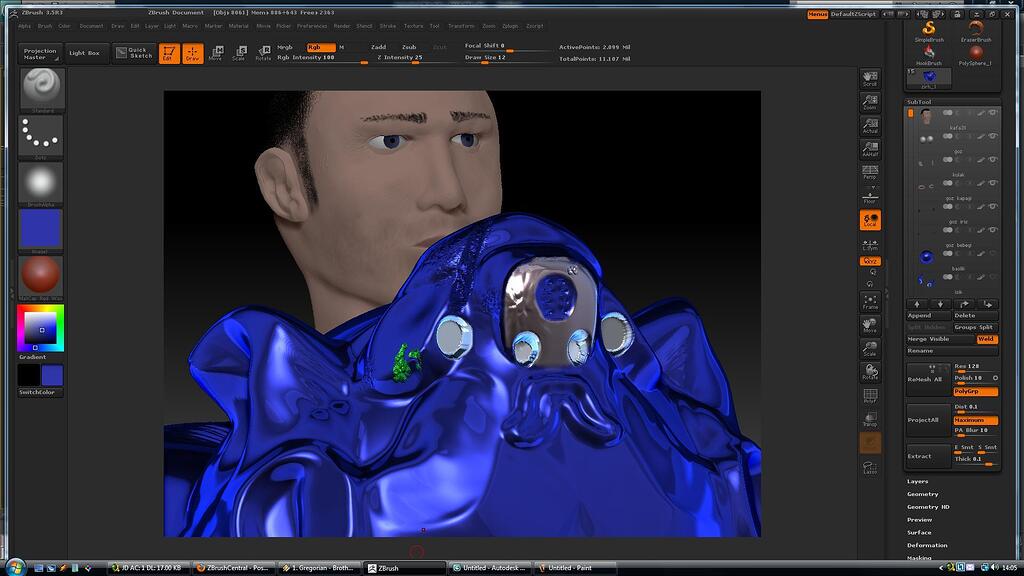This screenshot has width=1024, height=576.
Task: Open the Tool menu
Action: 432,27
